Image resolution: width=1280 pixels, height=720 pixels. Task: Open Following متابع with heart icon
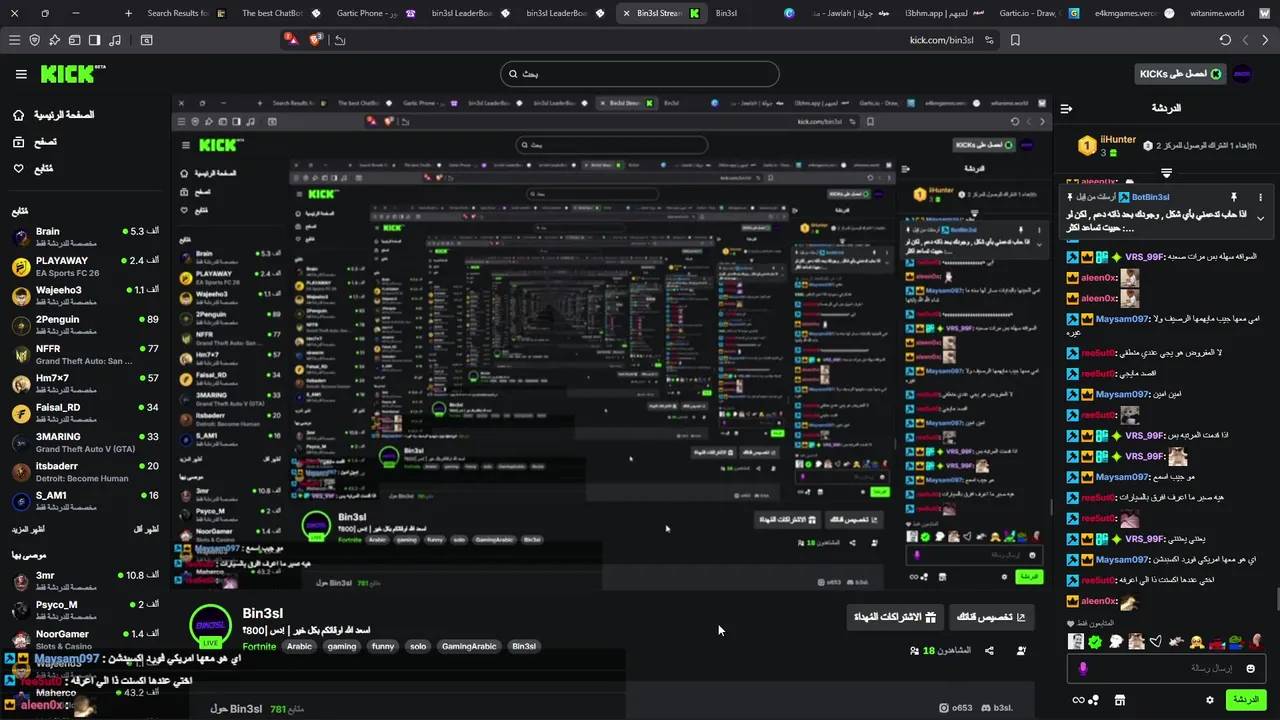tap(33, 168)
